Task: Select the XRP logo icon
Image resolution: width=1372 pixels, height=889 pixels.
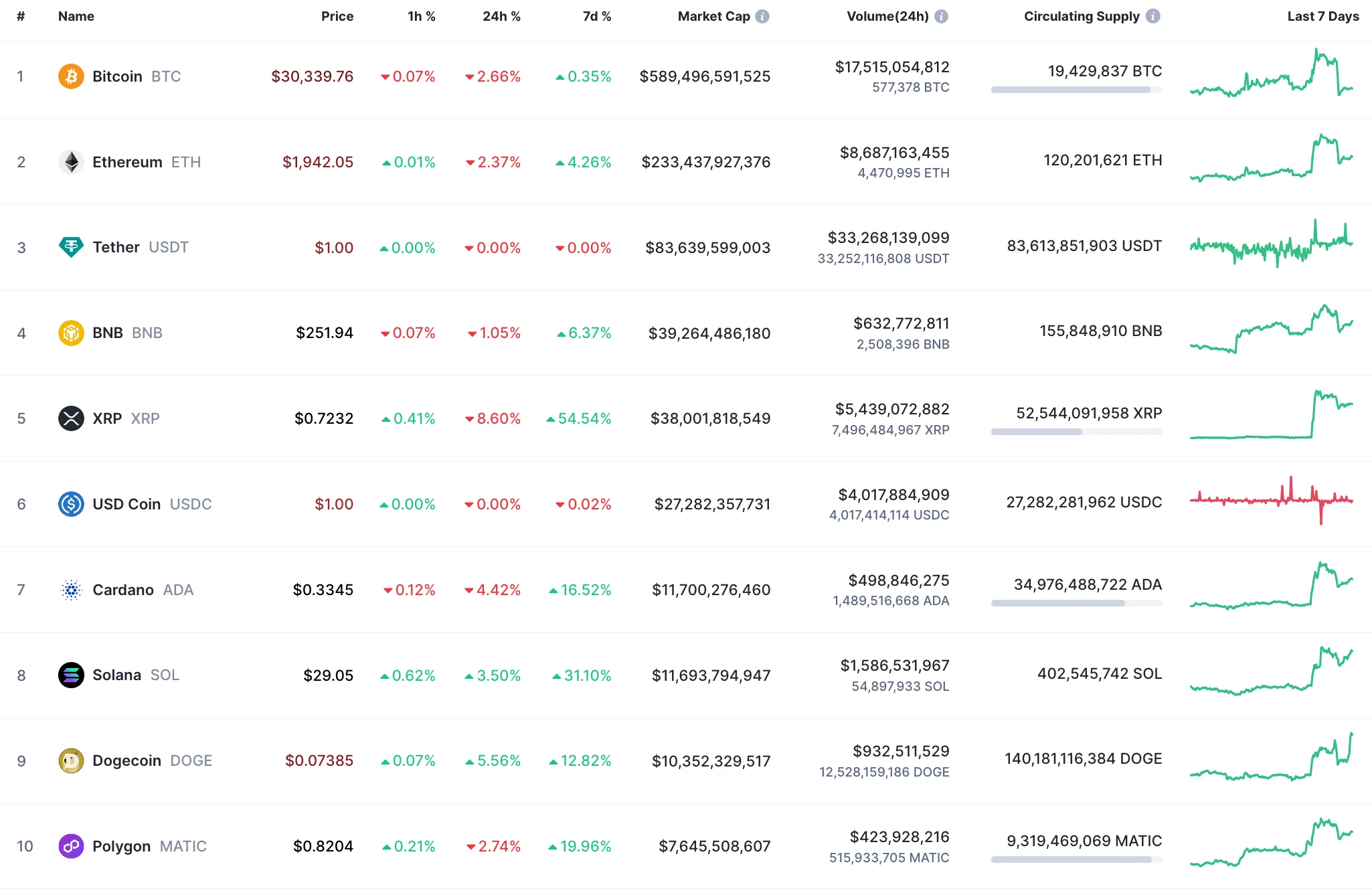Action: pos(72,418)
